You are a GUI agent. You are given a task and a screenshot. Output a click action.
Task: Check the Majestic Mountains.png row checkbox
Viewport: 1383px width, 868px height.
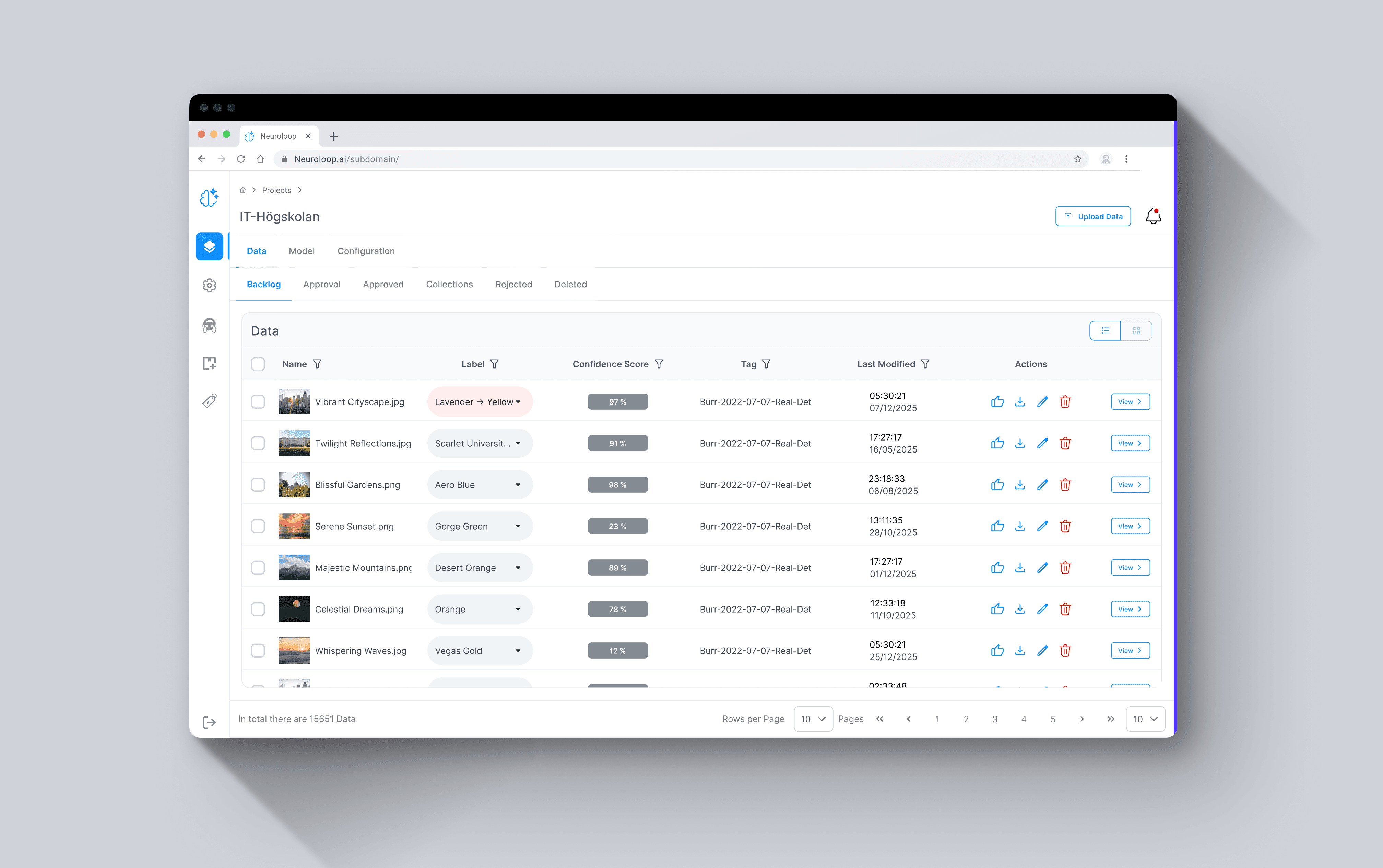[258, 568]
